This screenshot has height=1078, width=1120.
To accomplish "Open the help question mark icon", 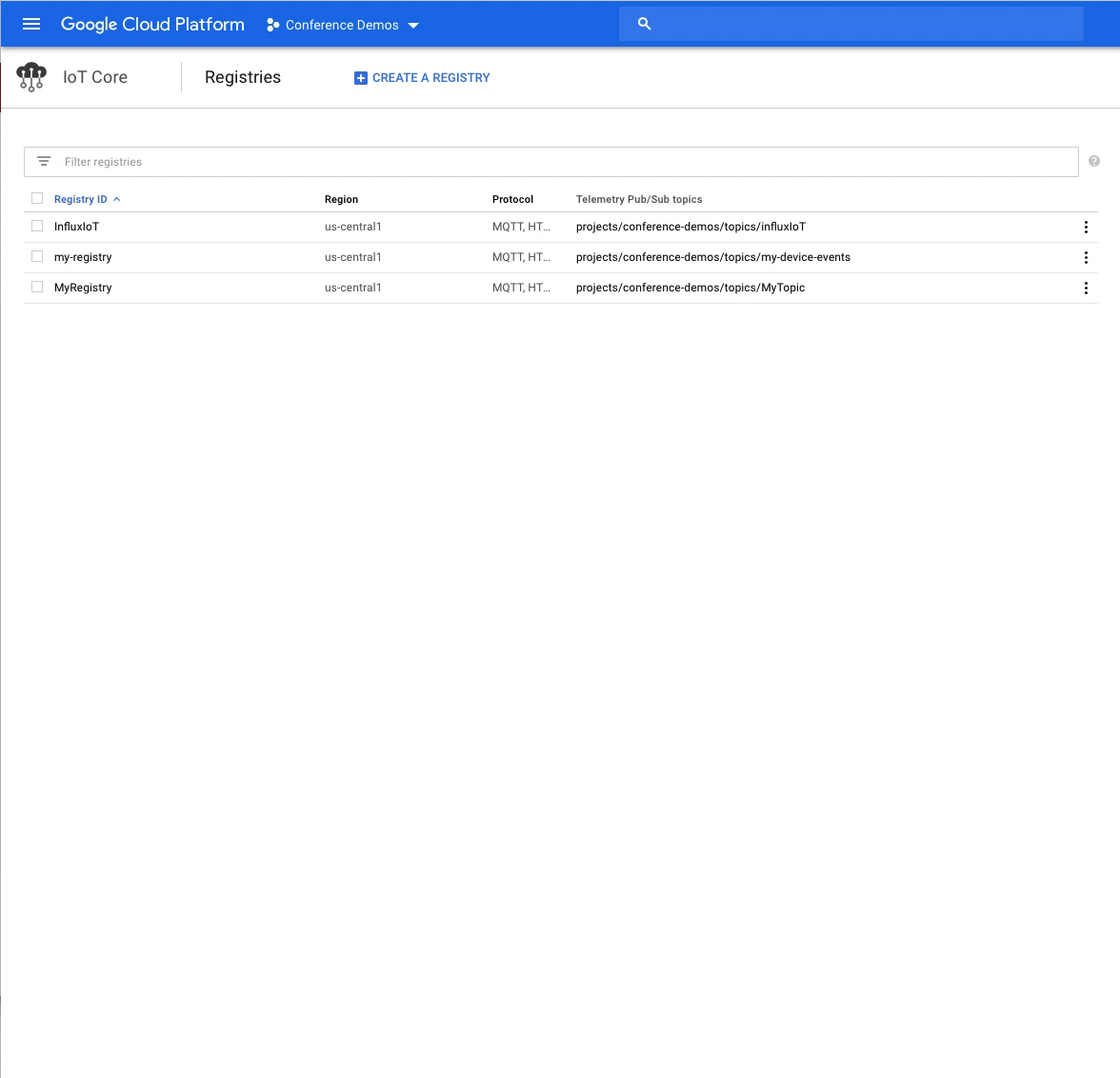I will 1093,161.
